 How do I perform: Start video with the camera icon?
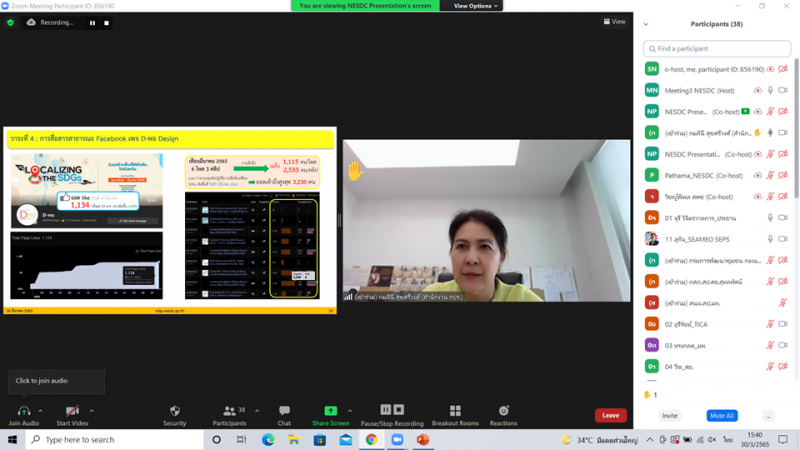[x=72, y=411]
